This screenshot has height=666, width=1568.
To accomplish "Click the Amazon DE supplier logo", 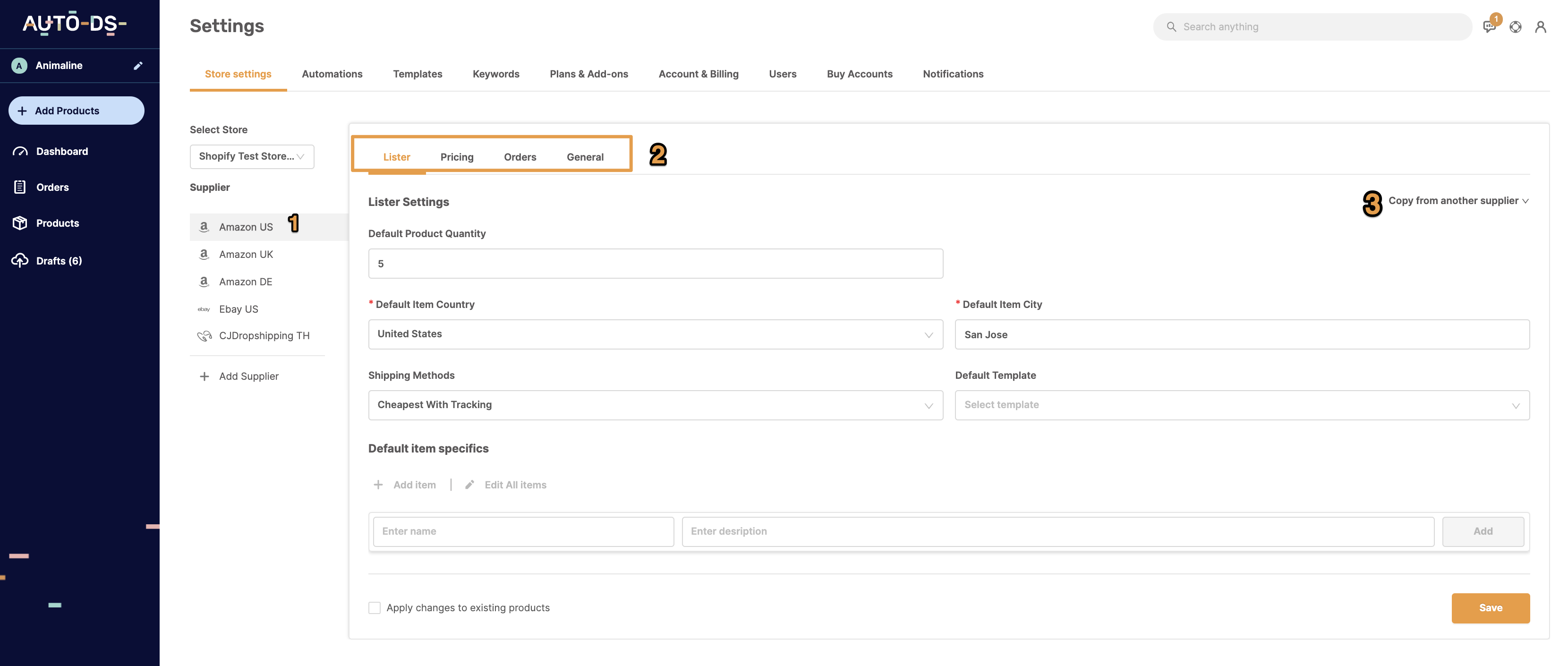I will pos(204,282).
